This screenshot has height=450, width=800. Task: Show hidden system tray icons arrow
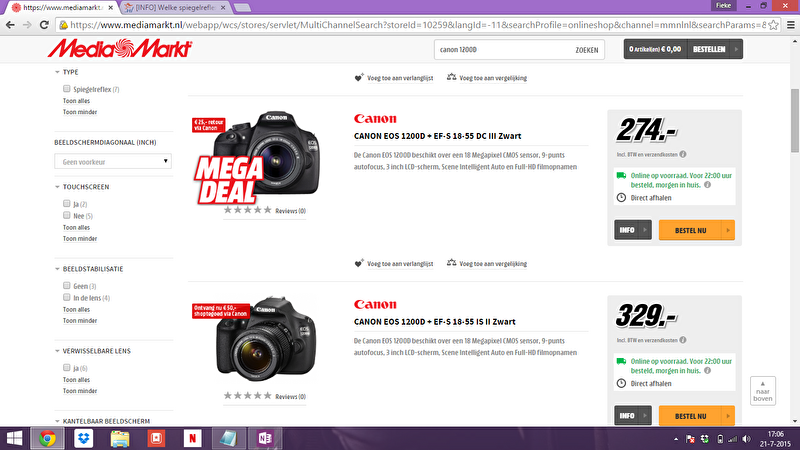(x=676, y=439)
